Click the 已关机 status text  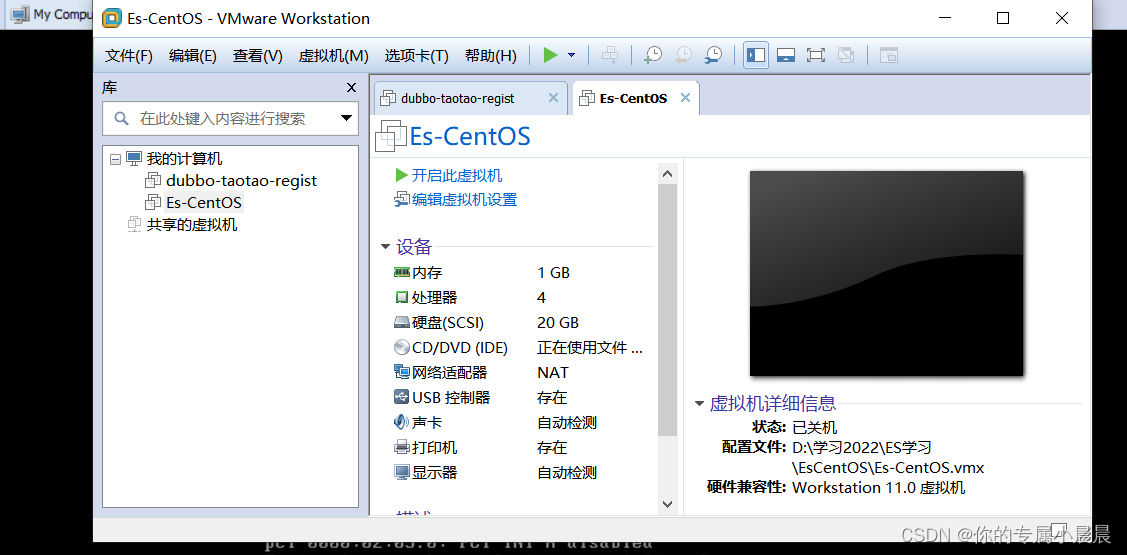tap(814, 428)
